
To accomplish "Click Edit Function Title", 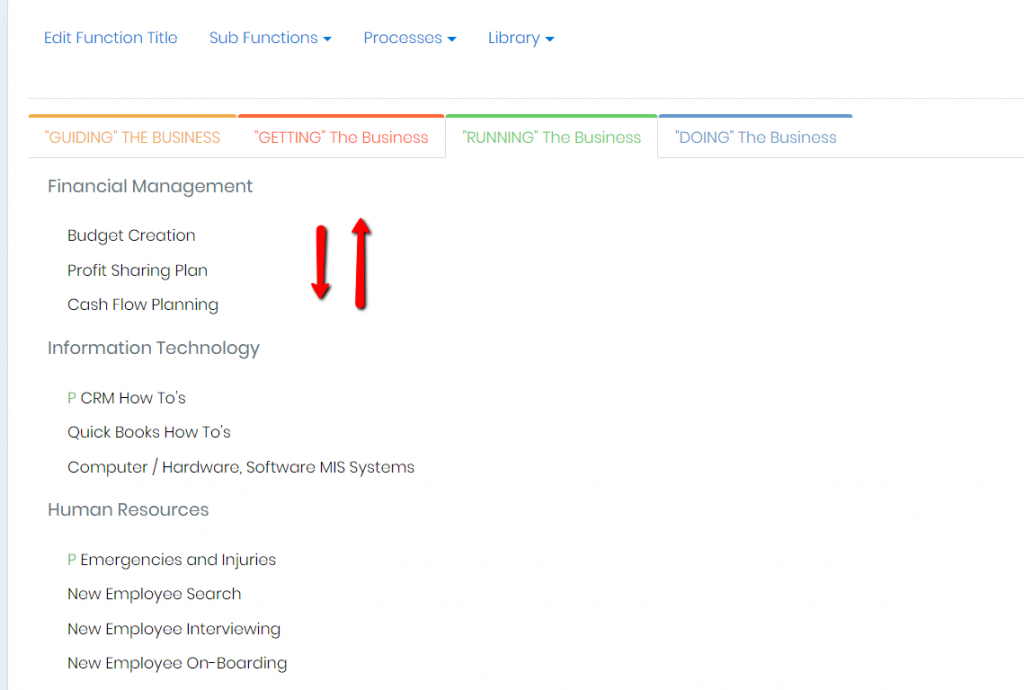I will point(110,37).
